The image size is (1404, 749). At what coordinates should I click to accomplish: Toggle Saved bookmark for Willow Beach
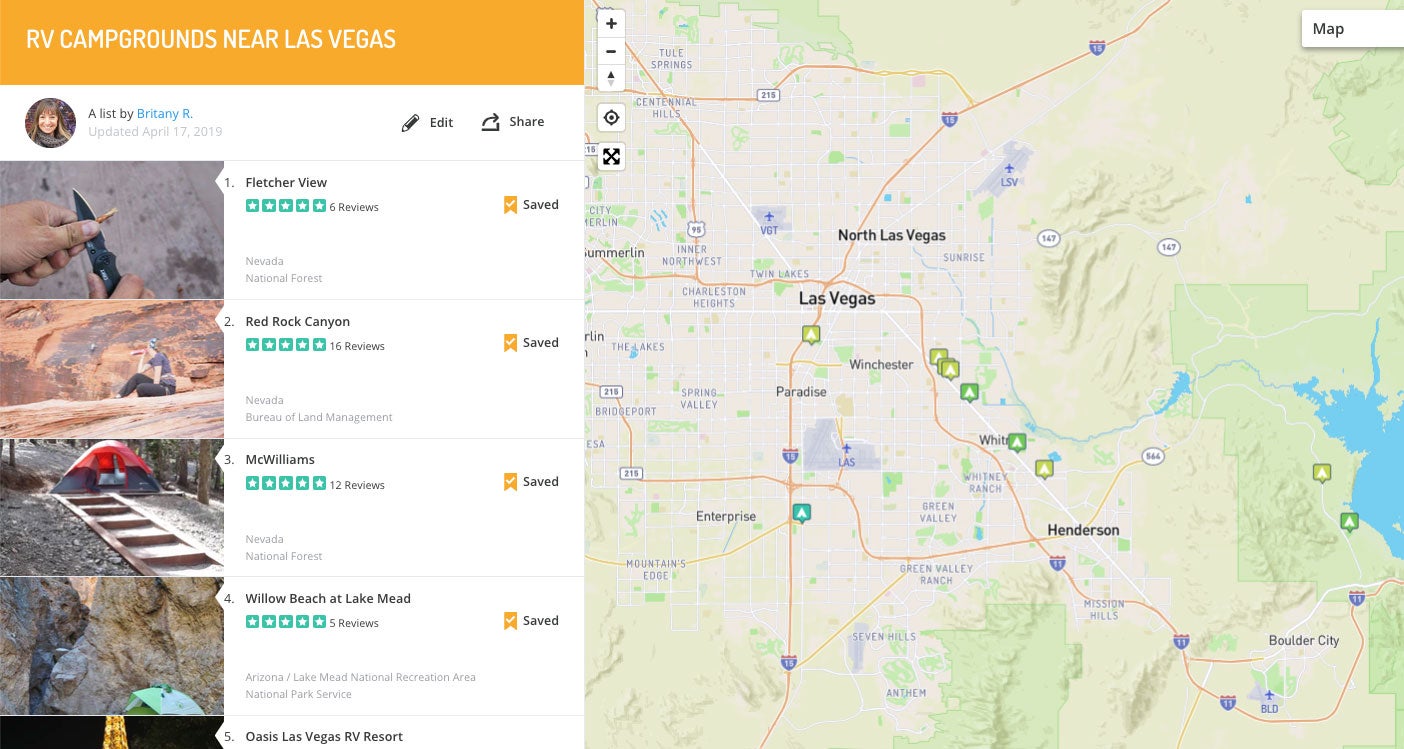click(x=531, y=621)
